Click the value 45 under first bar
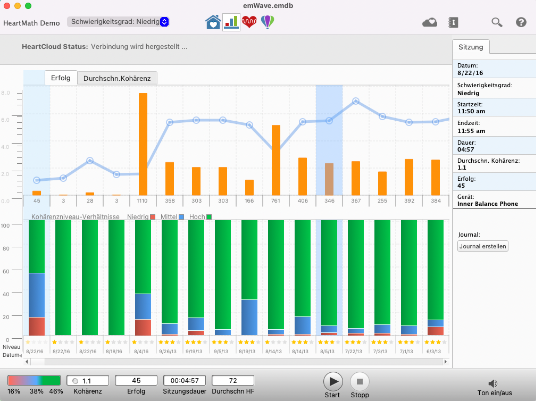The height and width of the screenshot is (401, 536). 37,201
